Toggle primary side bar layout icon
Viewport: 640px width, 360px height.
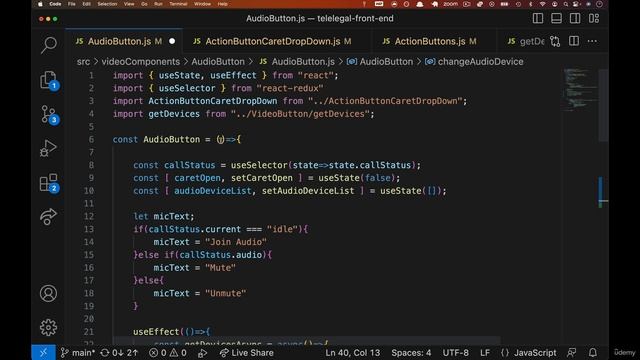click(x=538, y=18)
